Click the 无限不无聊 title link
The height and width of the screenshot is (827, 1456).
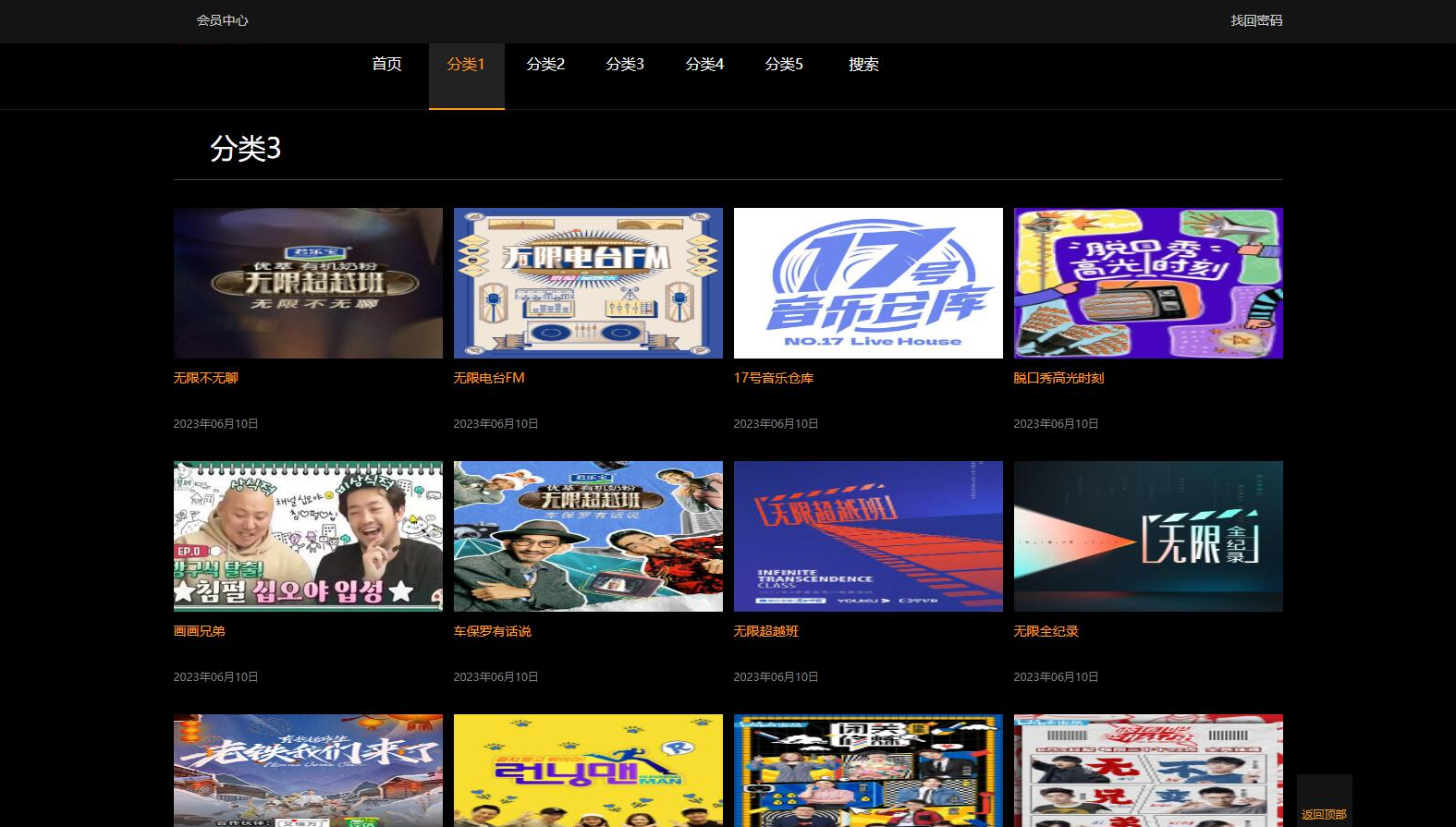click(x=206, y=378)
